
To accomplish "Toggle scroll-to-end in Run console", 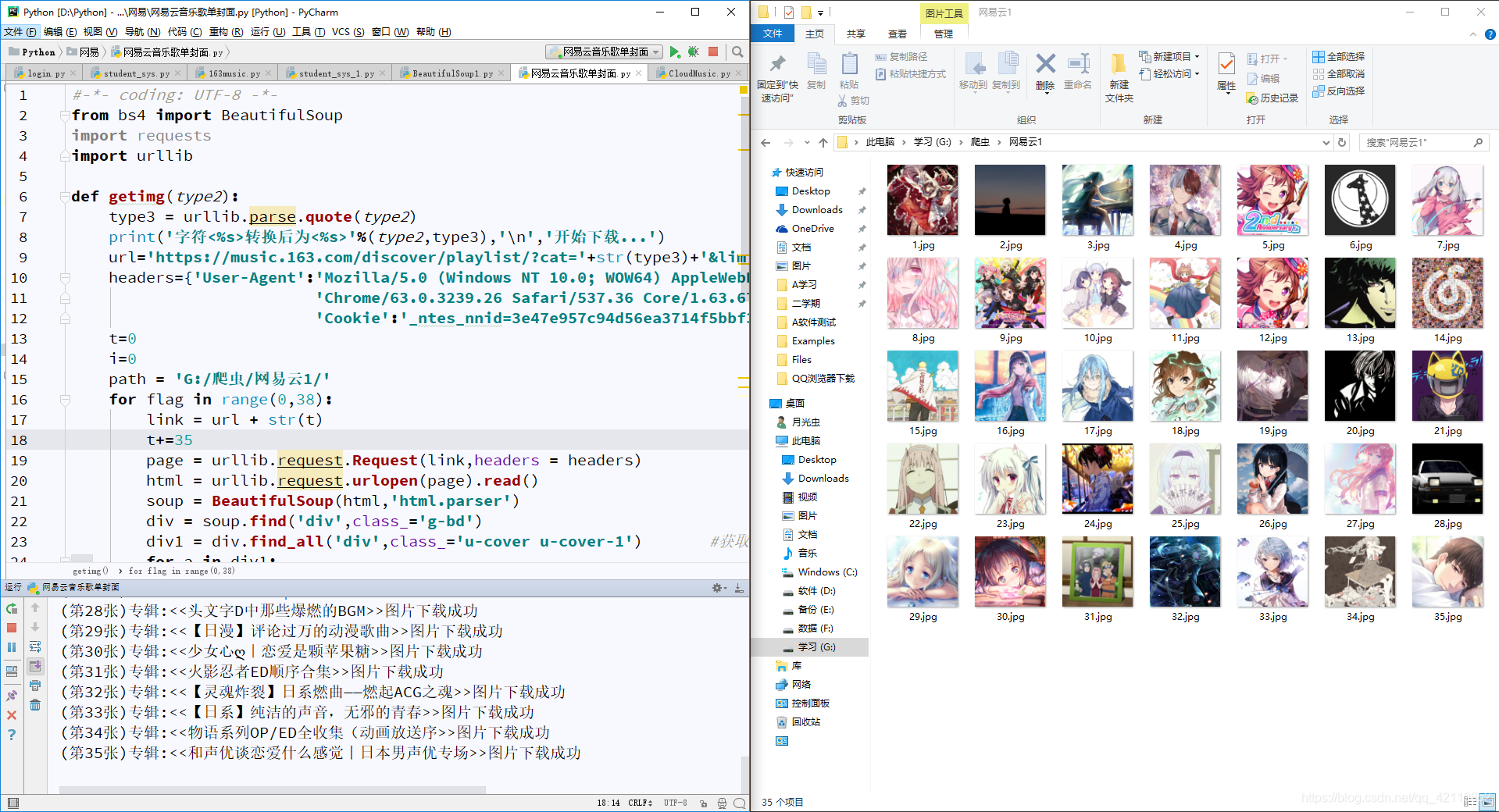I will 35,666.
